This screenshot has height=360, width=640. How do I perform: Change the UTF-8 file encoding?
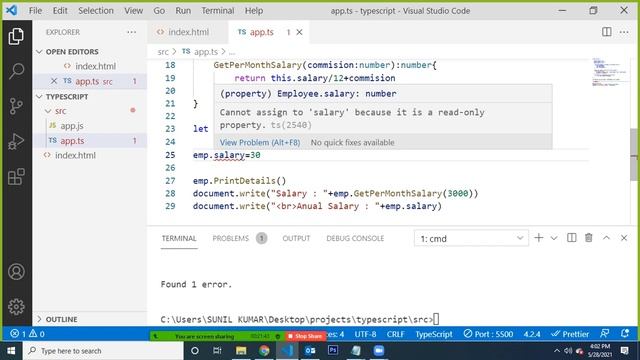365,334
